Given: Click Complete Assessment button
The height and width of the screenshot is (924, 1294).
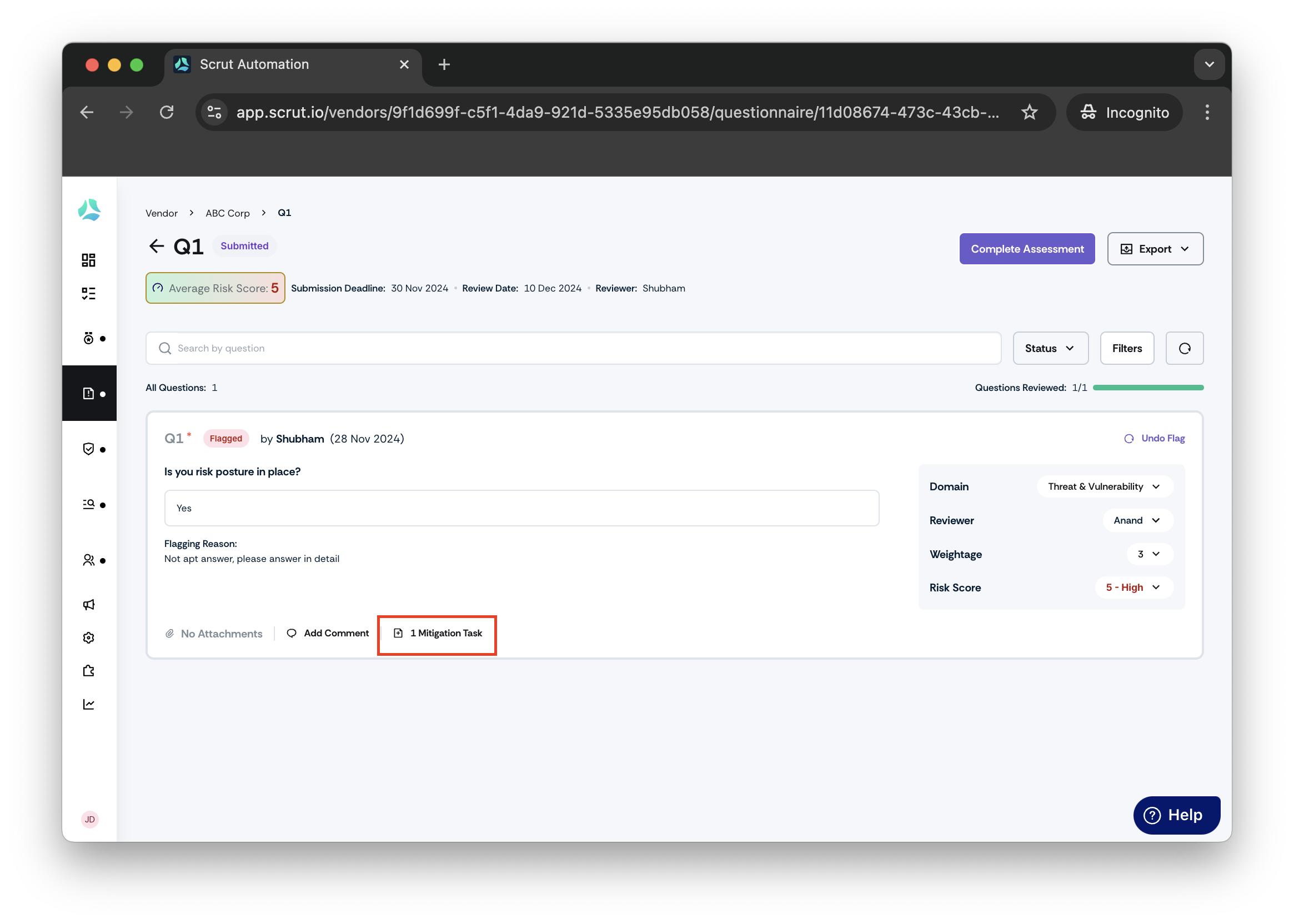Looking at the screenshot, I should pos(1026,249).
